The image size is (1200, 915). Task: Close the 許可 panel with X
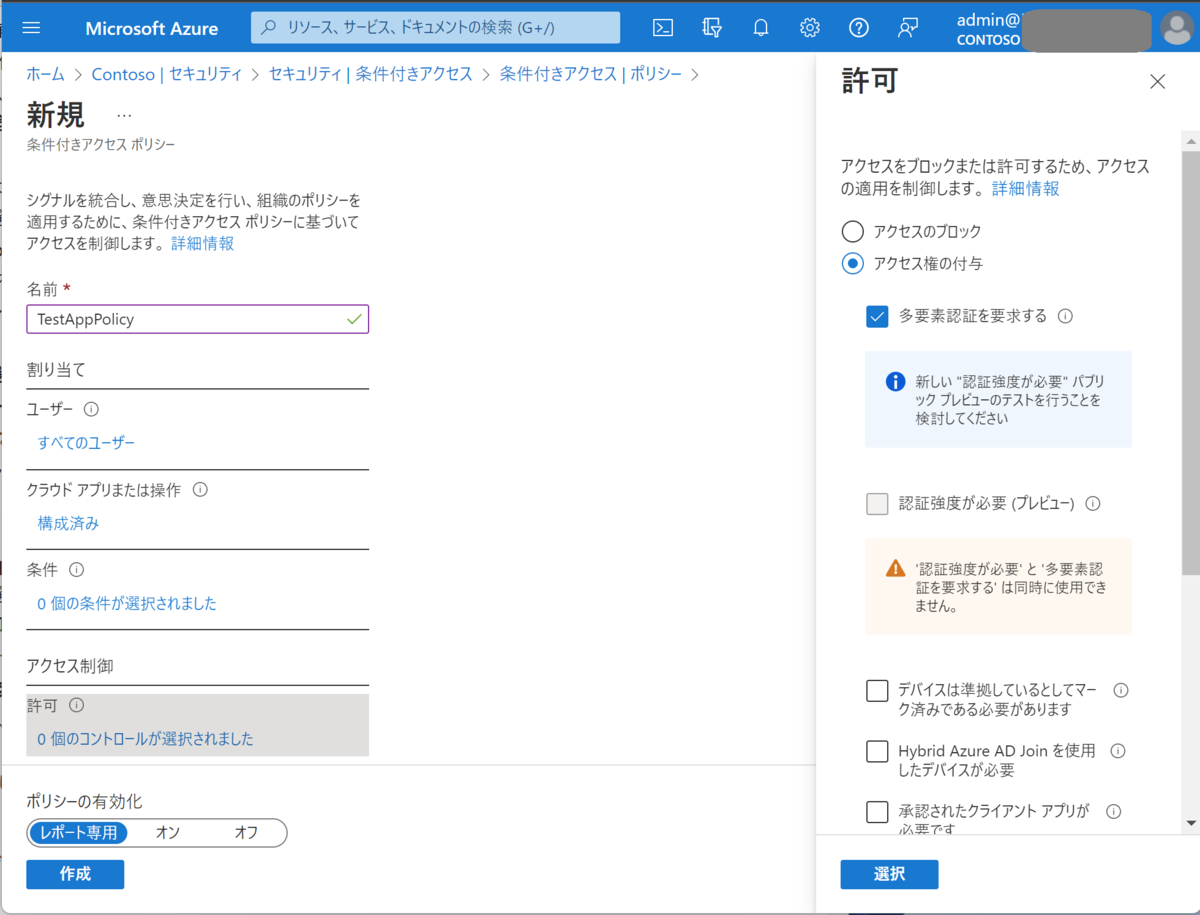(1158, 82)
